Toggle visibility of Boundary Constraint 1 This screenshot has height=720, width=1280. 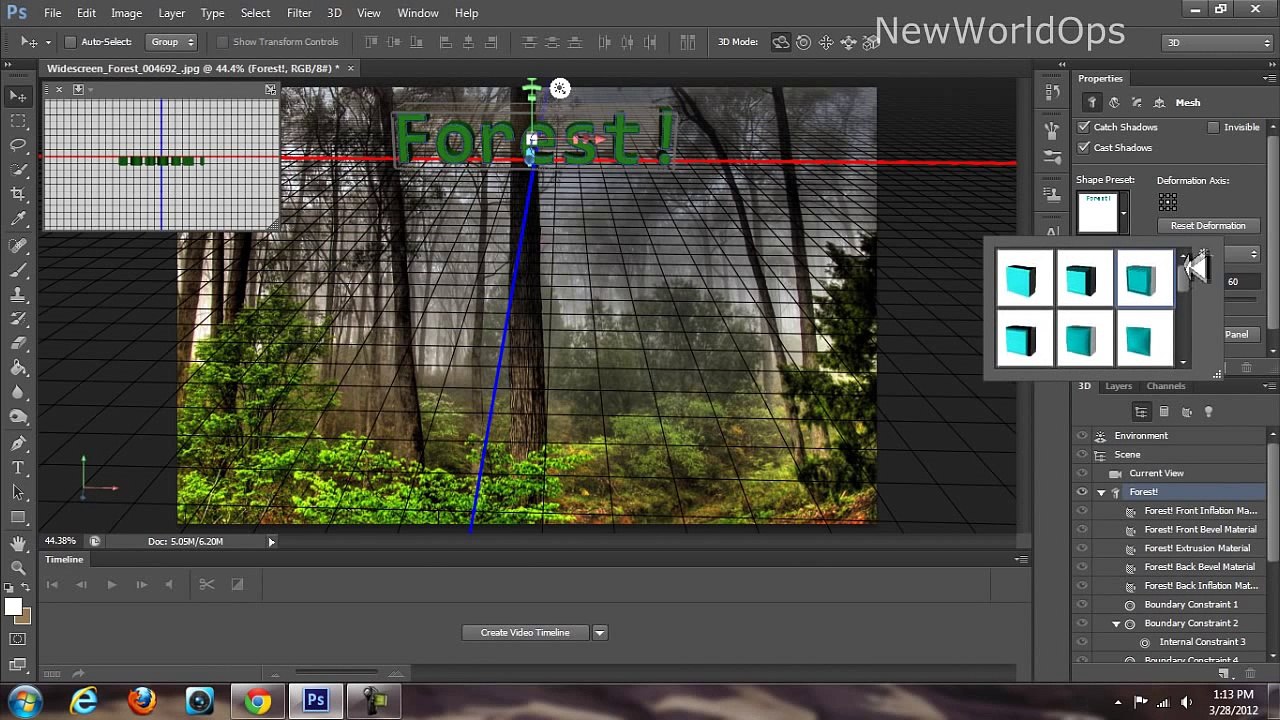(1082, 605)
